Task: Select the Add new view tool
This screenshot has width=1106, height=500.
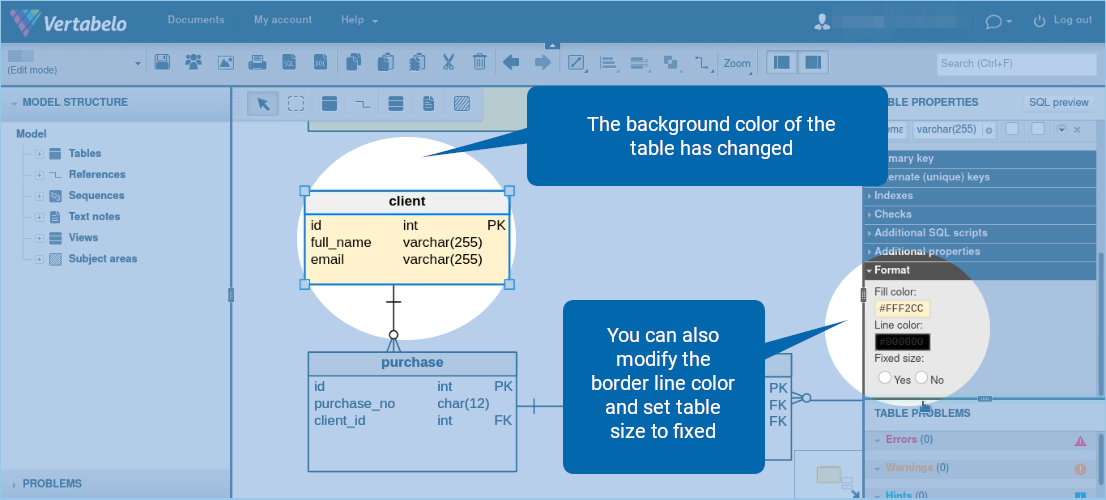Action: coord(396,104)
